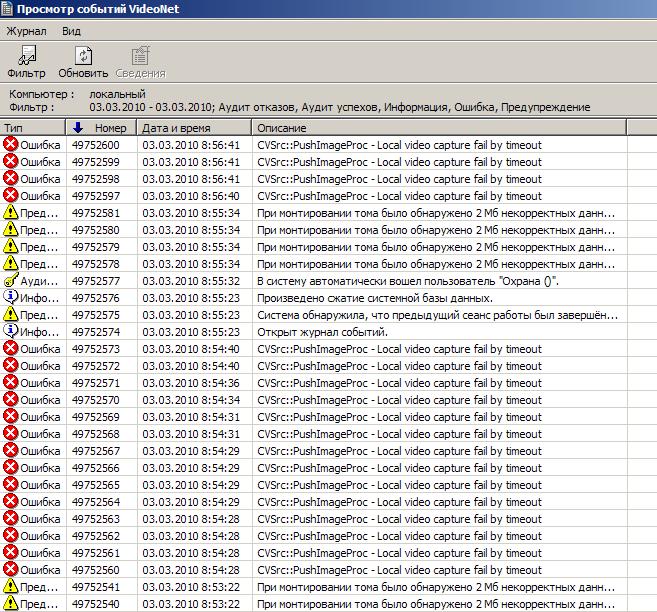This screenshot has width=657, height=612.
Task: Click the error description for event 49752600
Action: [399, 145]
